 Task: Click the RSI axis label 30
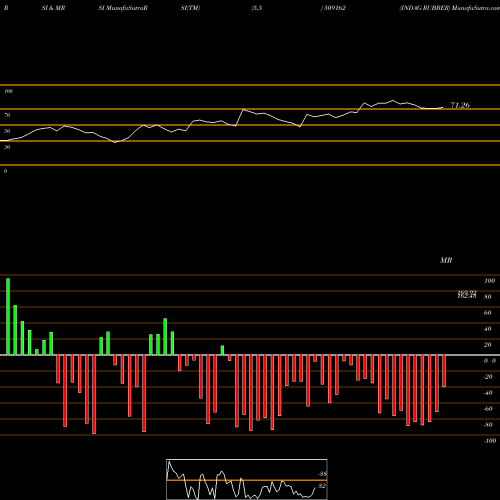(7, 147)
